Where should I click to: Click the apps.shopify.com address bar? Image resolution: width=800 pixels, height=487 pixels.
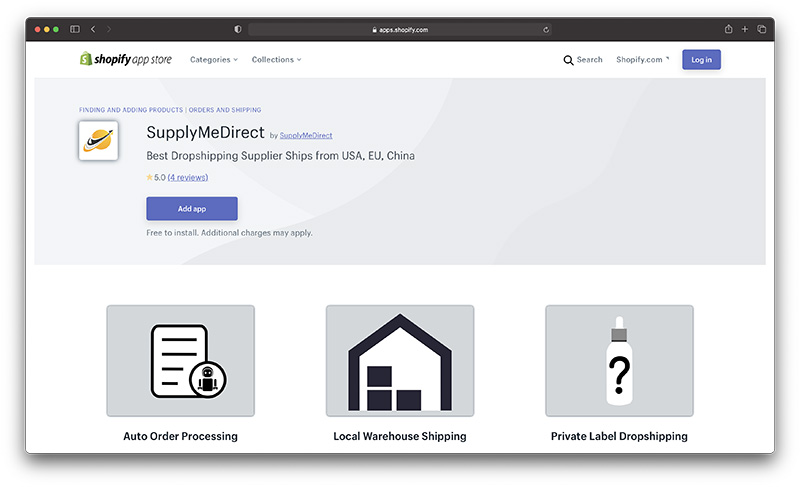400,30
